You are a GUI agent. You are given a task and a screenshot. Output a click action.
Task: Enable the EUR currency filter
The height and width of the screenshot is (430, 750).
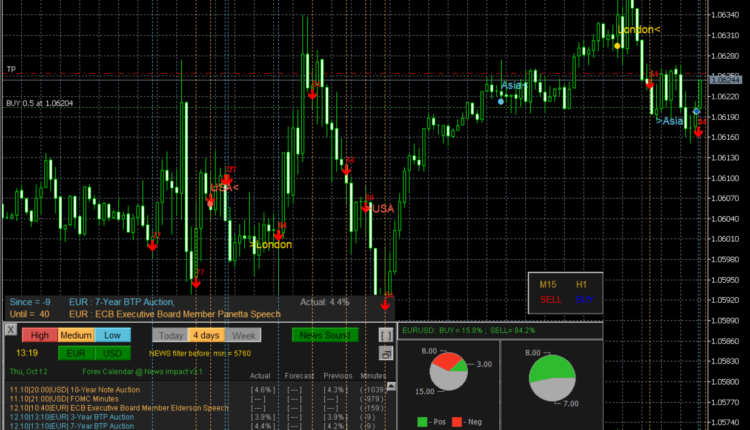pyautogui.click(x=76, y=353)
